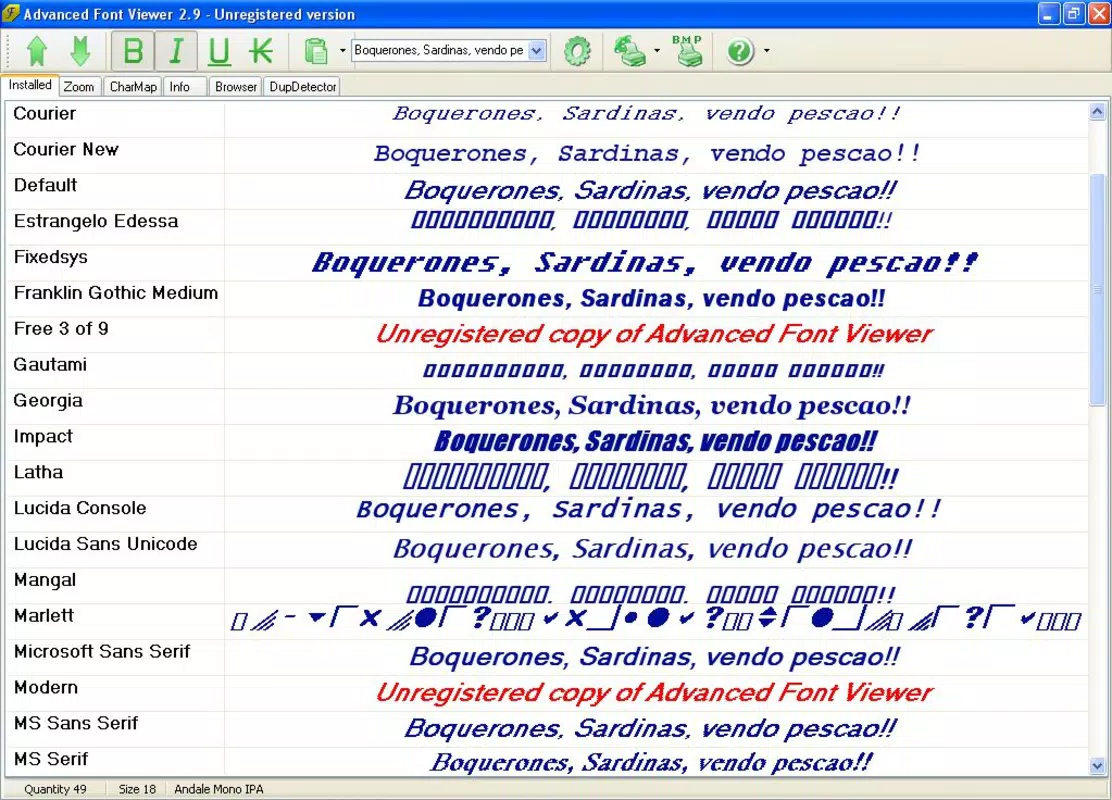Minimize the Advanced Font Viewer window
The height and width of the screenshot is (800, 1112).
click(x=1049, y=13)
